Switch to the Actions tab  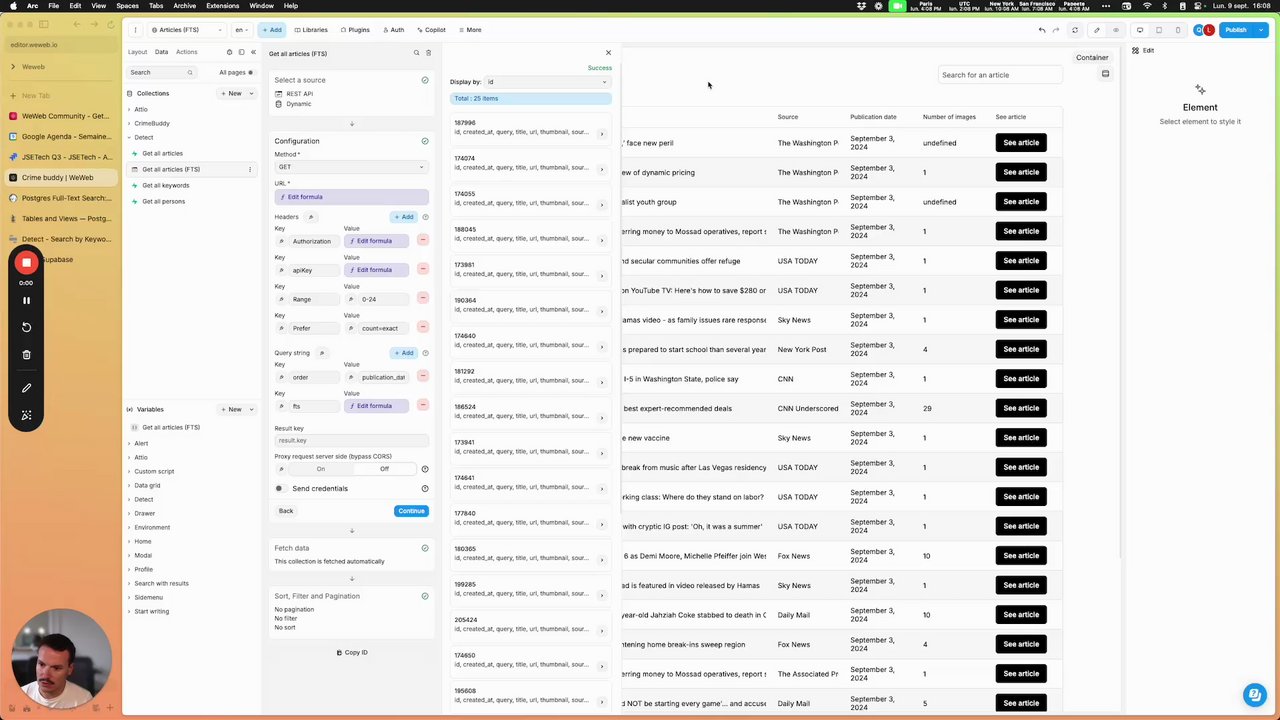pos(186,52)
